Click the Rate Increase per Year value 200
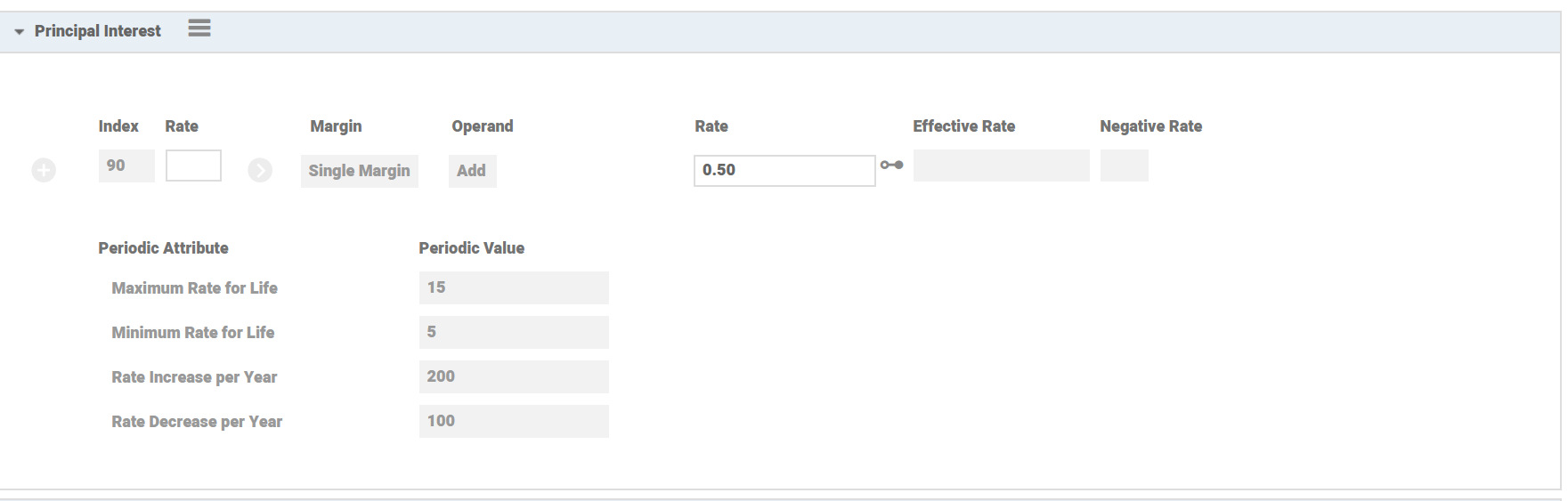The height and width of the screenshot is (501, 1568). click(514, 376)
